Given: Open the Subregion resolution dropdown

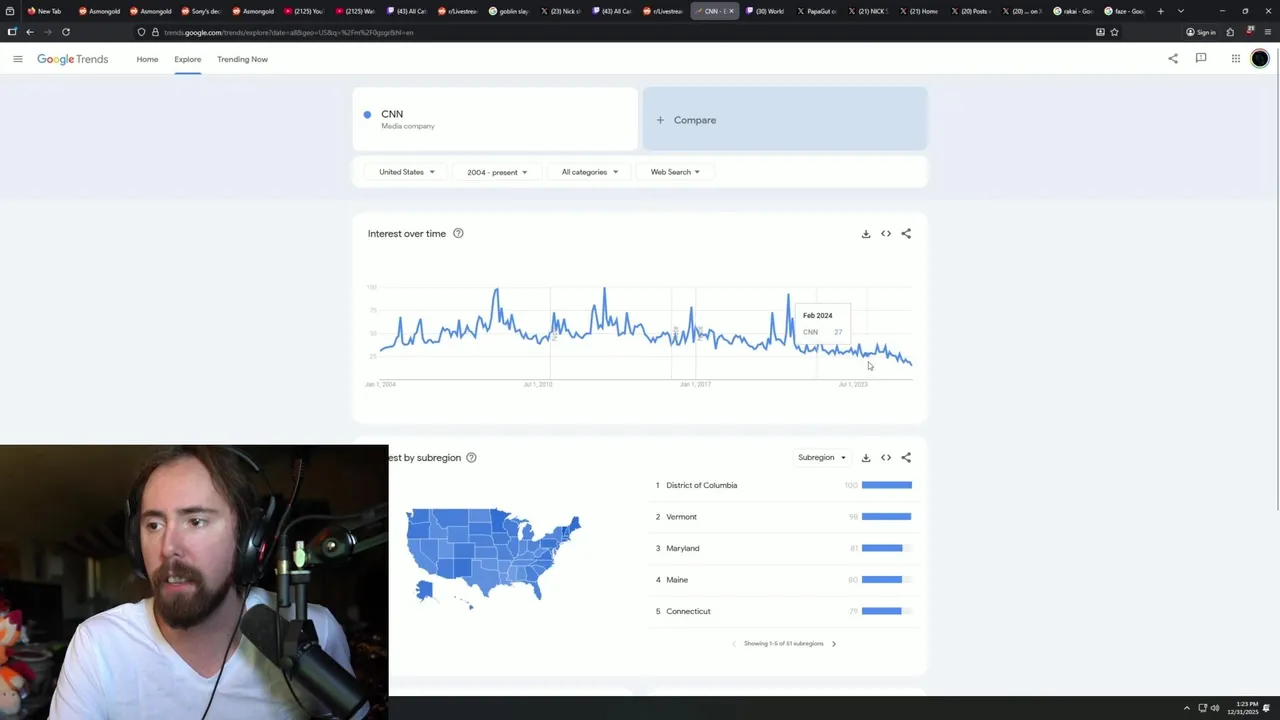Looking at the screenshot, I should (822, 457).
